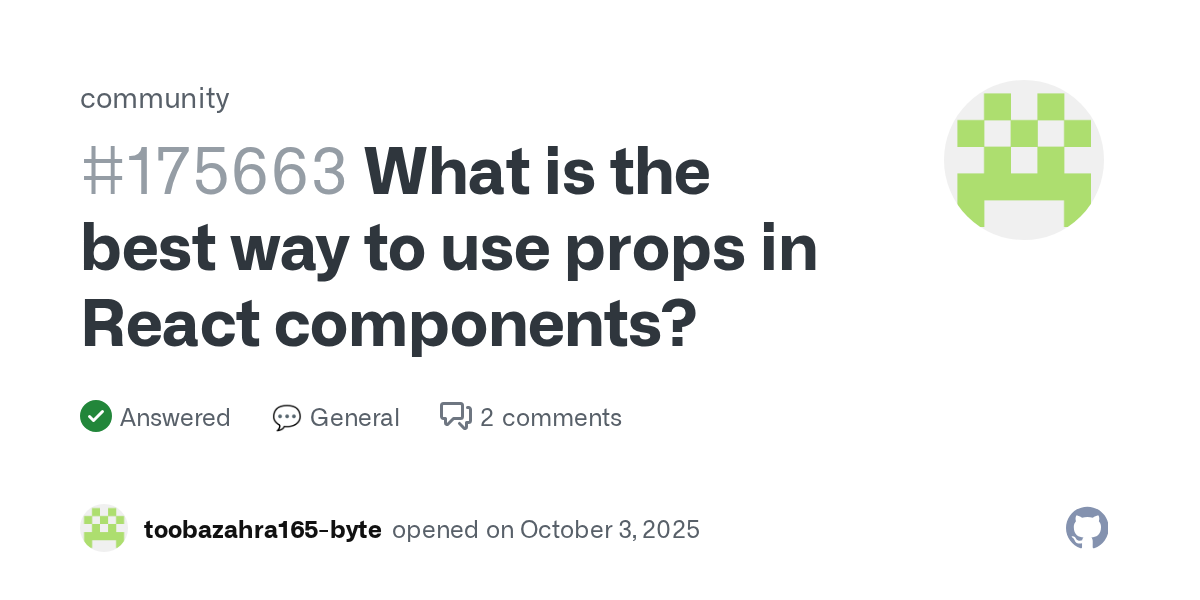This screenshot has width=1200, height=600.
Task: Click the GitHub Octocat logo
Action: pos(1087,528)
